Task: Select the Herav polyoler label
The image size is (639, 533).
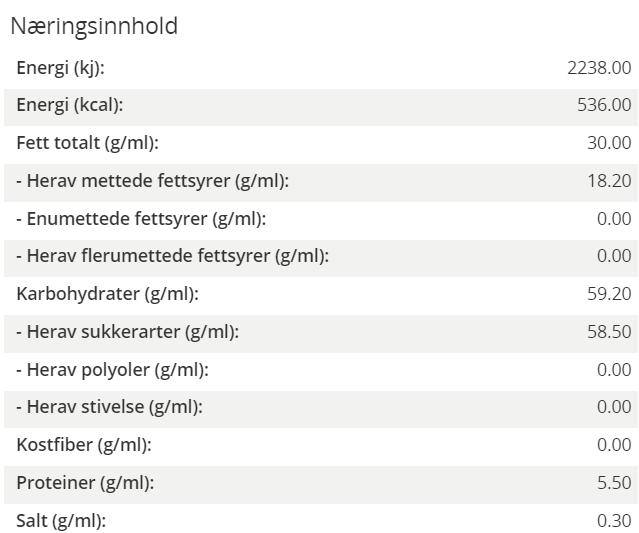Action: pos(112,370)
